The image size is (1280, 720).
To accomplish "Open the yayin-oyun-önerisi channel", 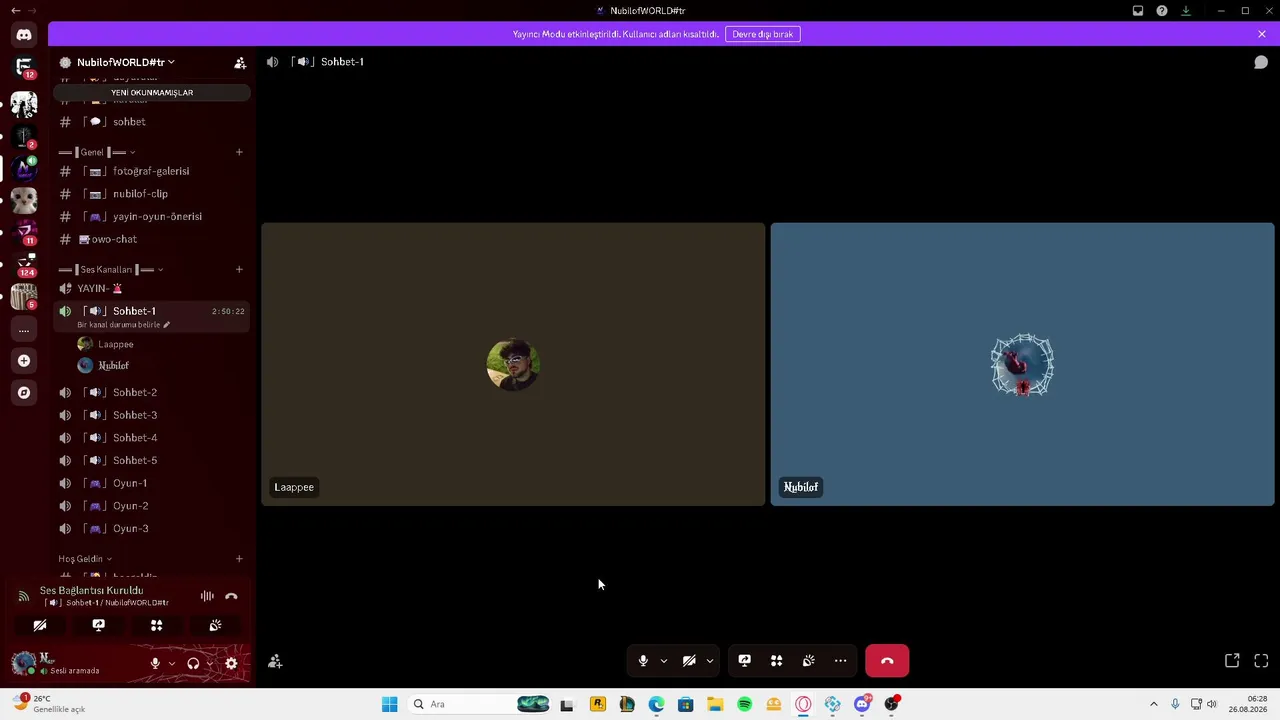I will pos(151,217).
